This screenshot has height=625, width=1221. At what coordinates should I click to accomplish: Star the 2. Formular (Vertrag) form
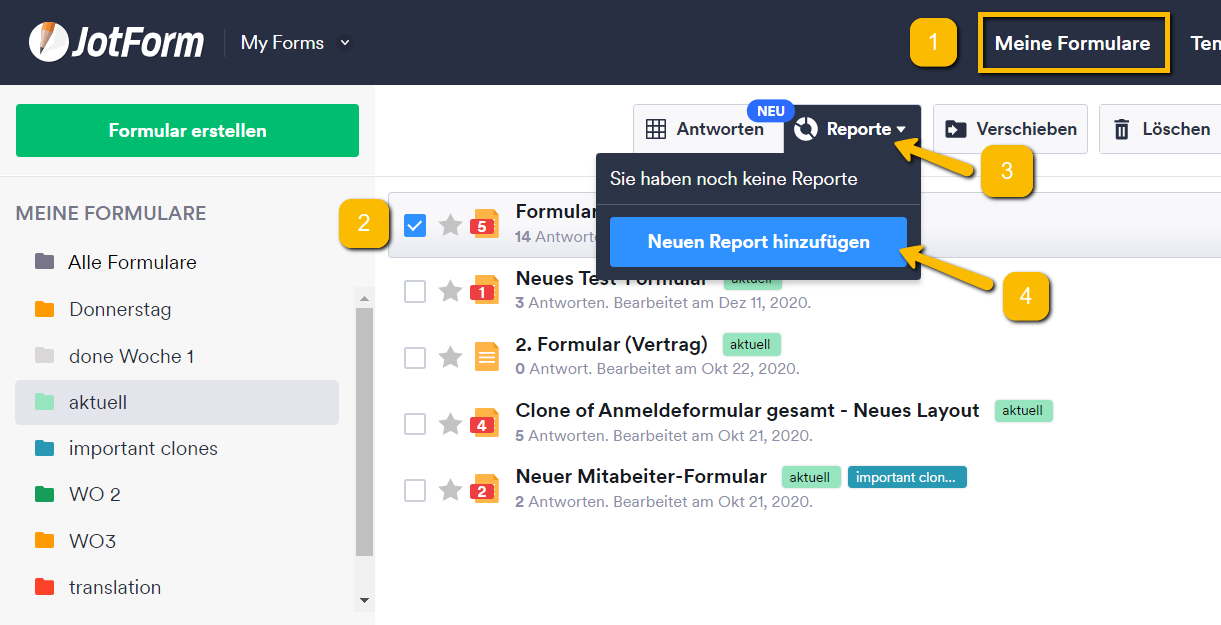(x=450, y=357)
